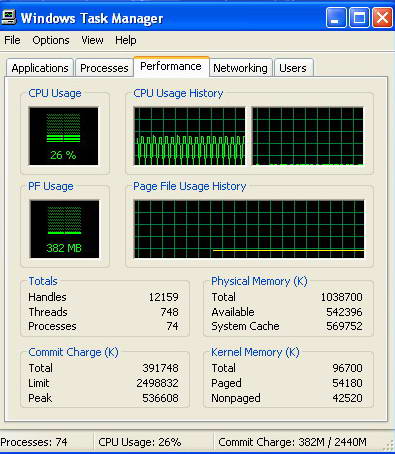Click the first CPU Usage History graph
The image size is (395, 454).
pos(189,136)
